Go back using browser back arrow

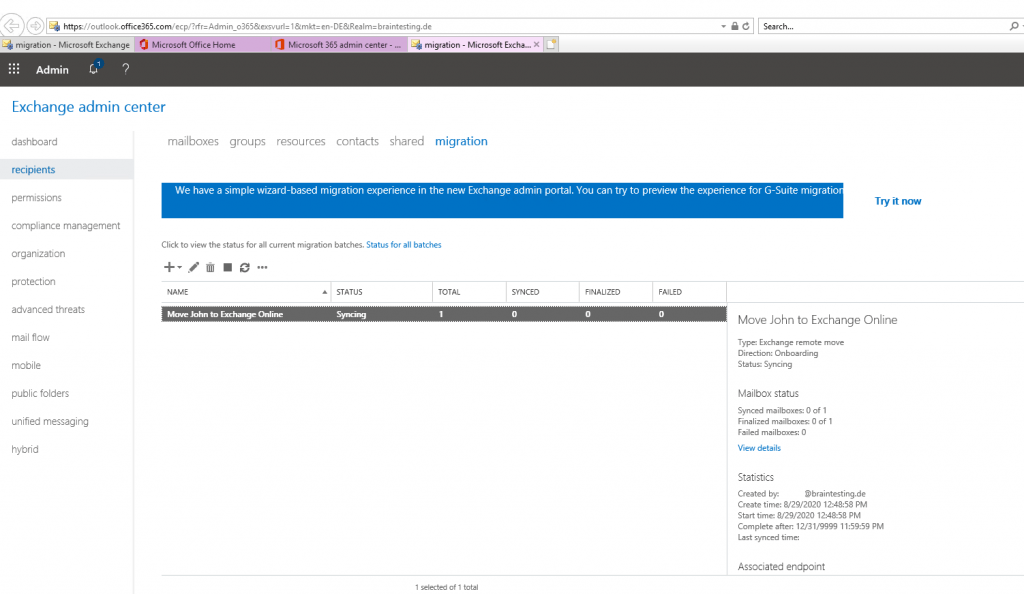[11, 26]
